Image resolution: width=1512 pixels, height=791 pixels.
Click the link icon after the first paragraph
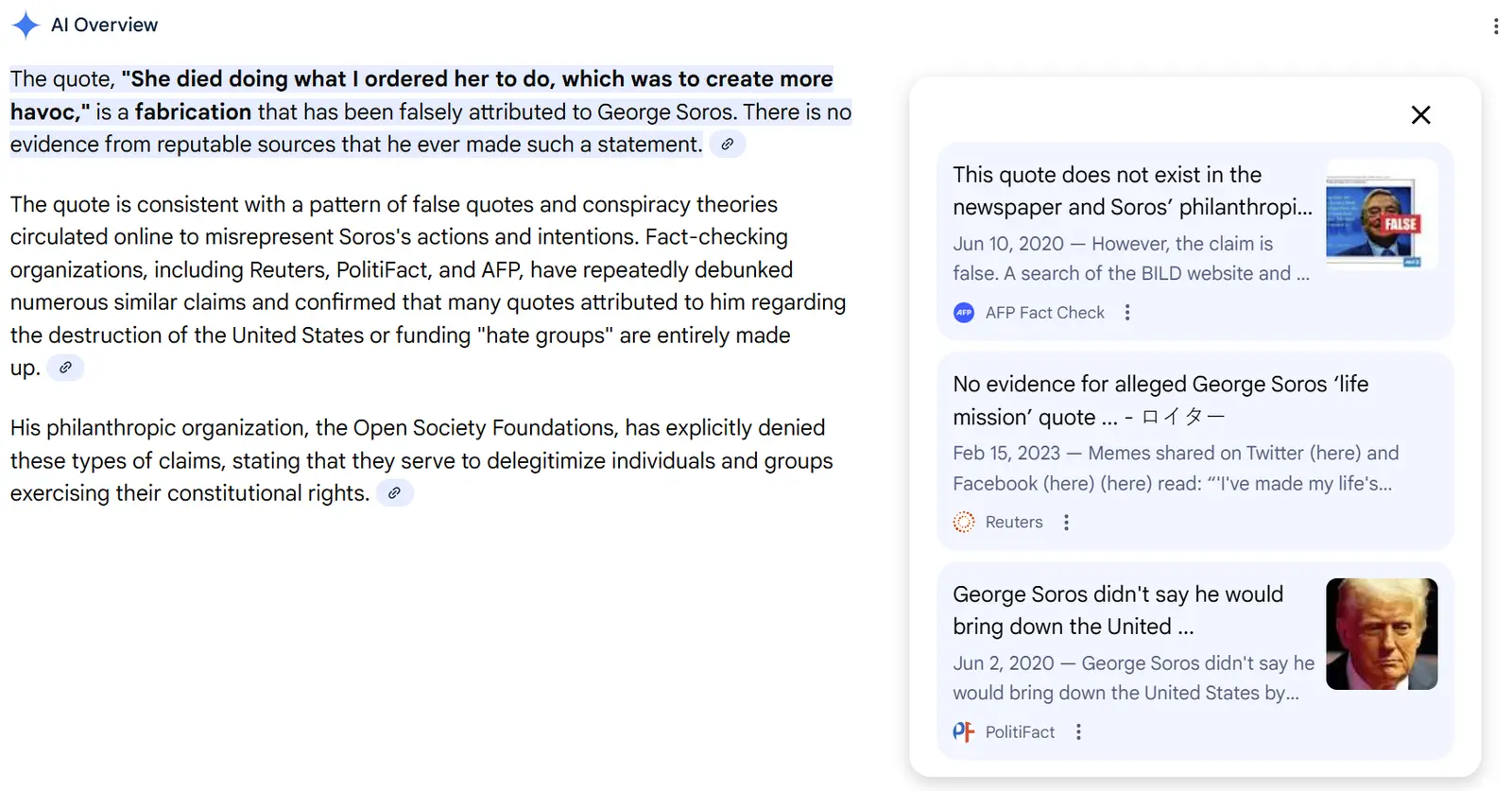coord(727,145)
